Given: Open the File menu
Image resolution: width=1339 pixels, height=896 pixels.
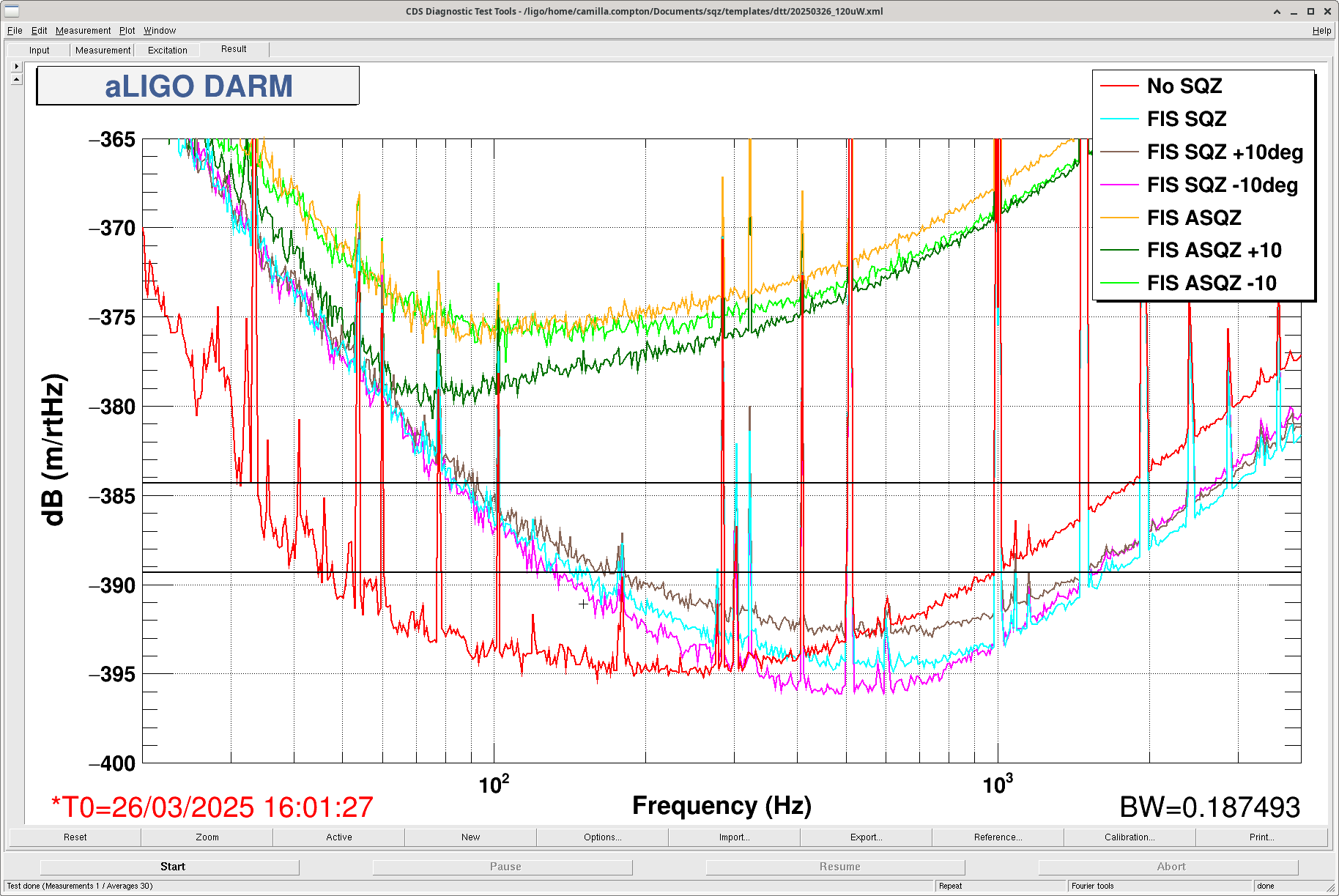Looking at the screenshot, I should click(x=15, y=31).
